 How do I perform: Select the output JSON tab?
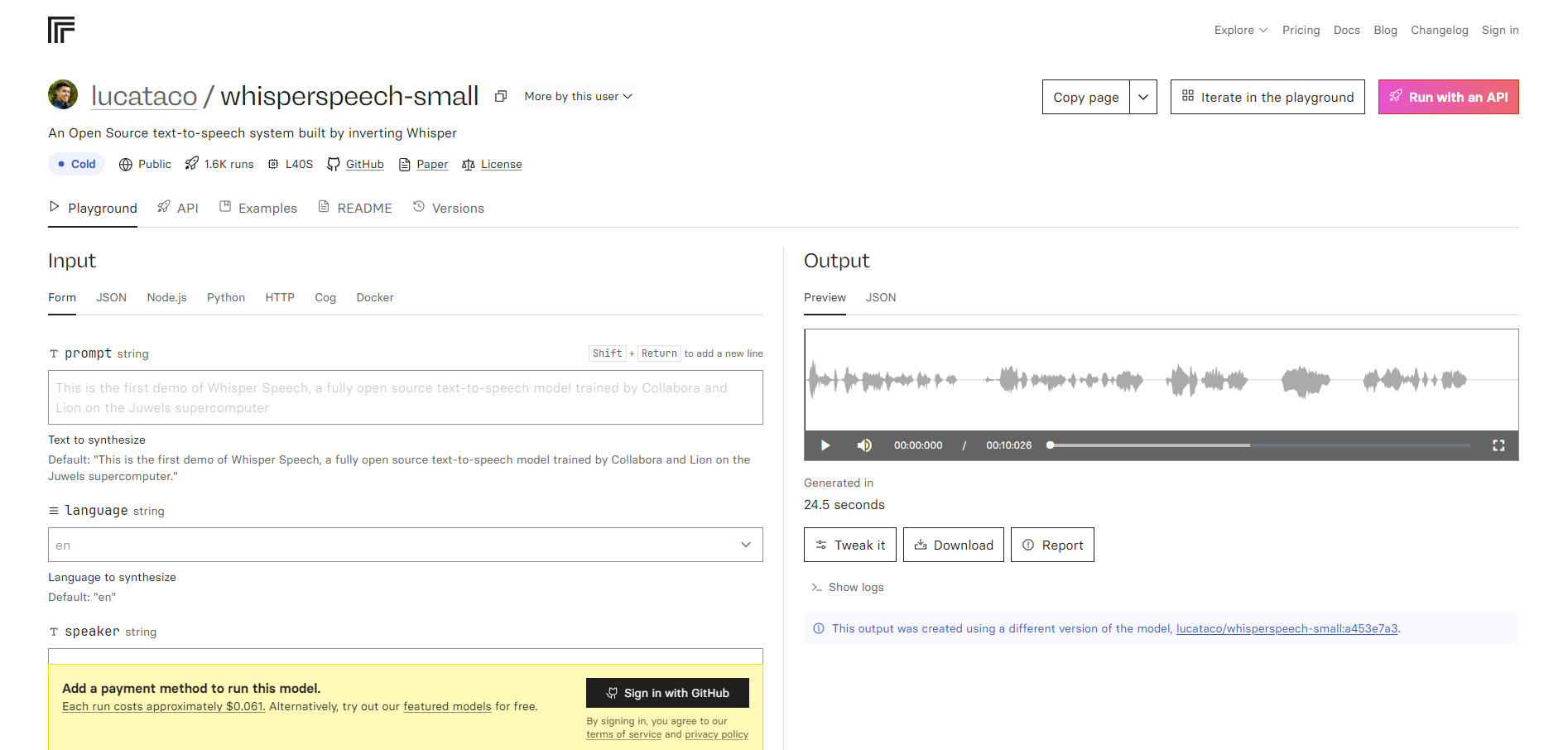(881, 297)
